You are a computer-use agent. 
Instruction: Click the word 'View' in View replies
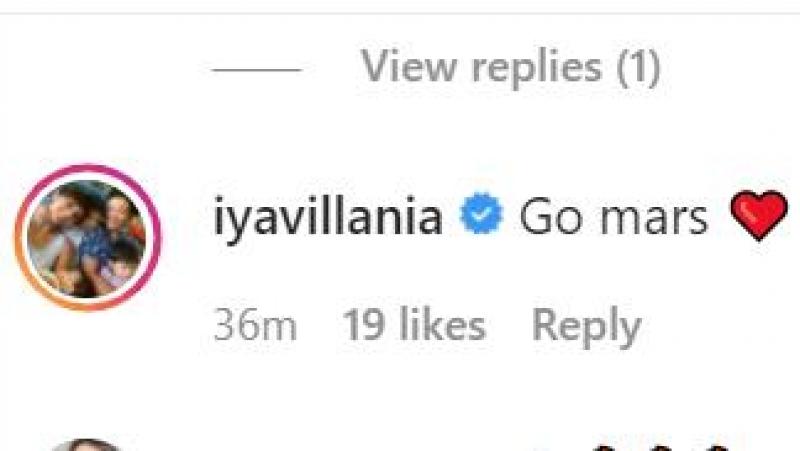(409, 66)
